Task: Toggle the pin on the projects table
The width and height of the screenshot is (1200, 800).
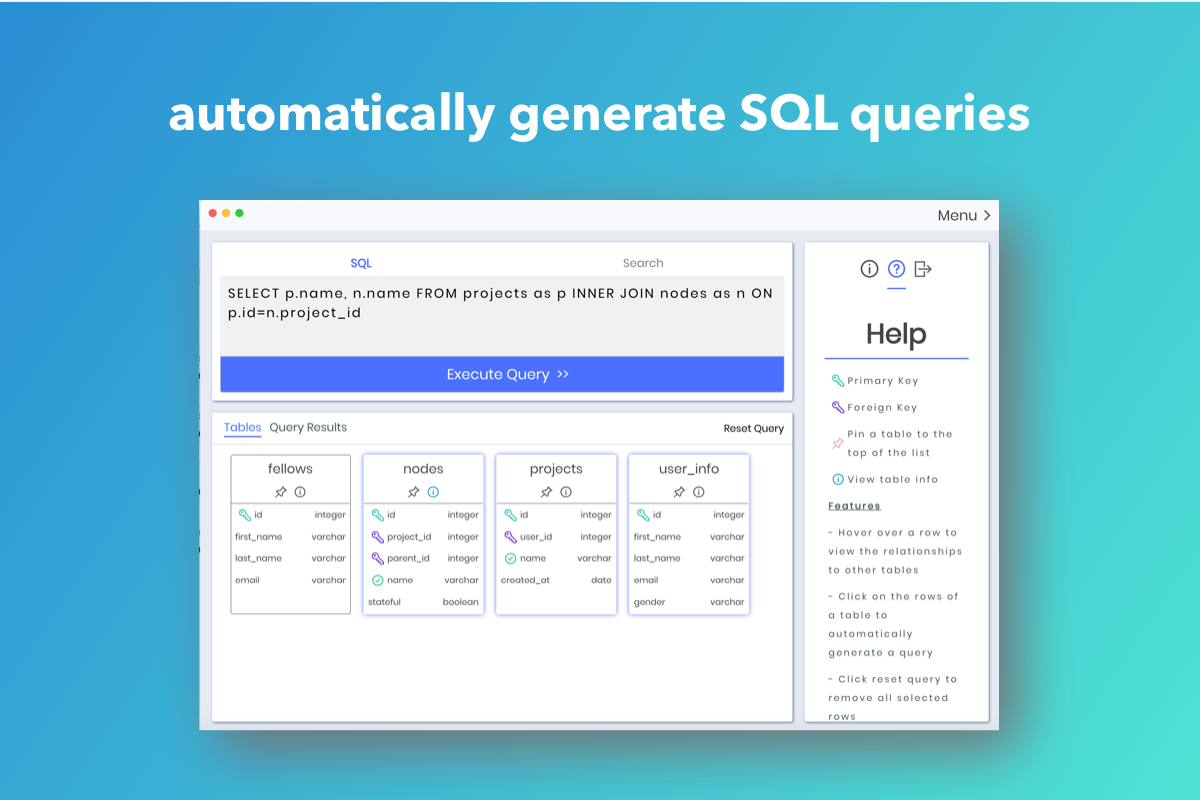Action: (546, 492)
